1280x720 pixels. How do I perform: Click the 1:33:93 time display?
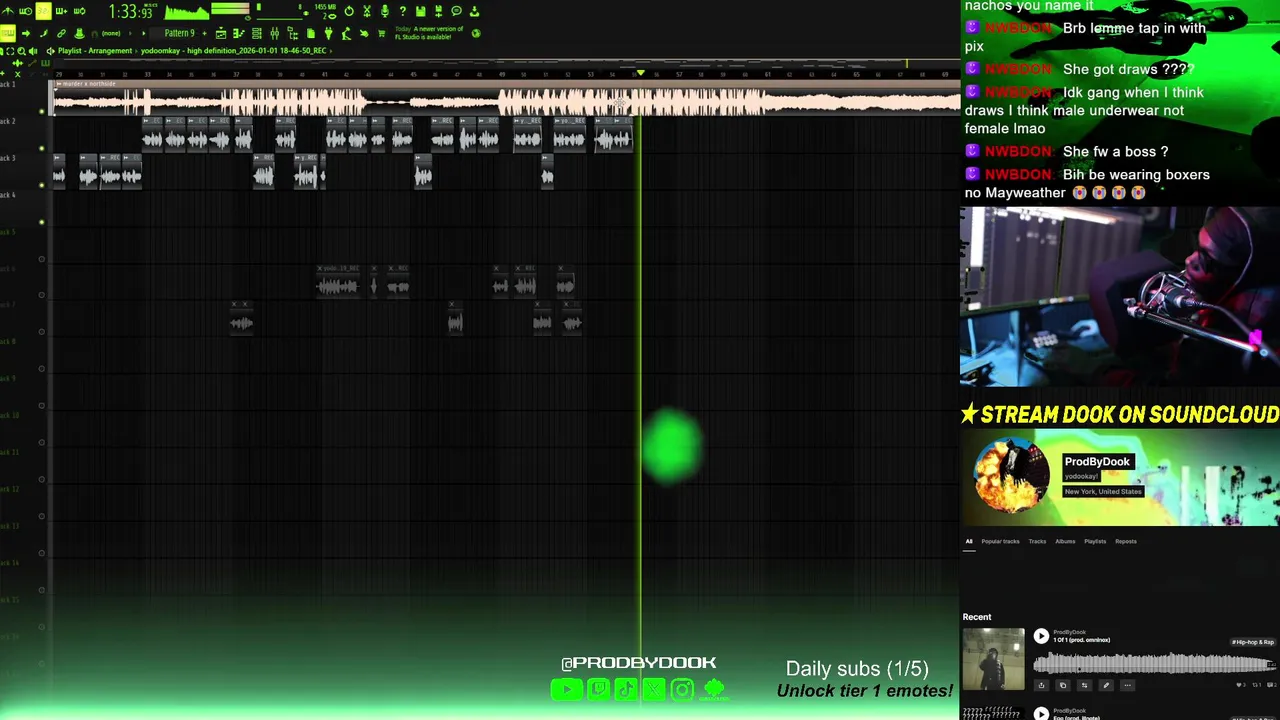[x=133, y=12]
